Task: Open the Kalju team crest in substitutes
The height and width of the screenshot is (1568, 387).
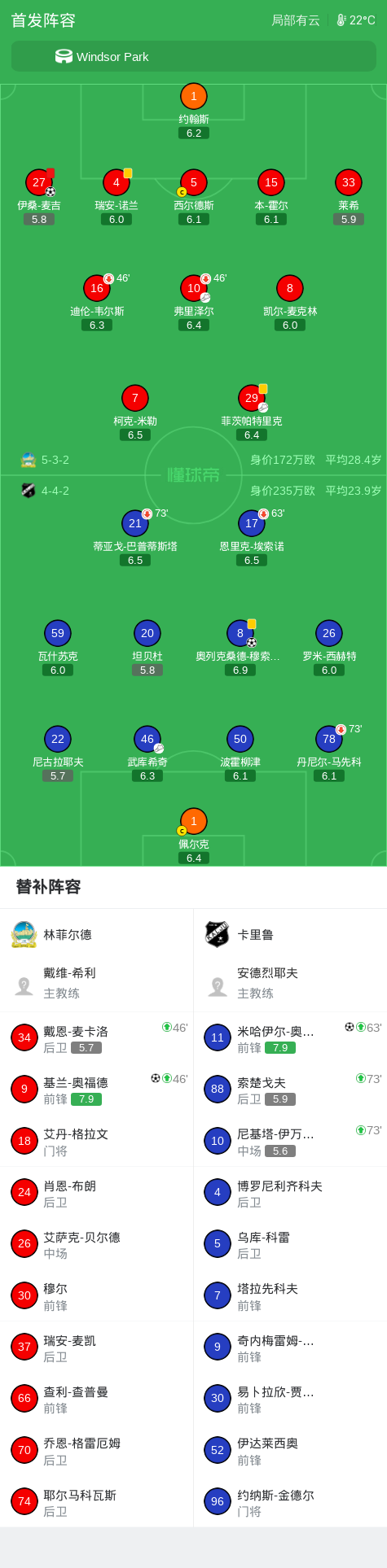Action: point(218,934)
